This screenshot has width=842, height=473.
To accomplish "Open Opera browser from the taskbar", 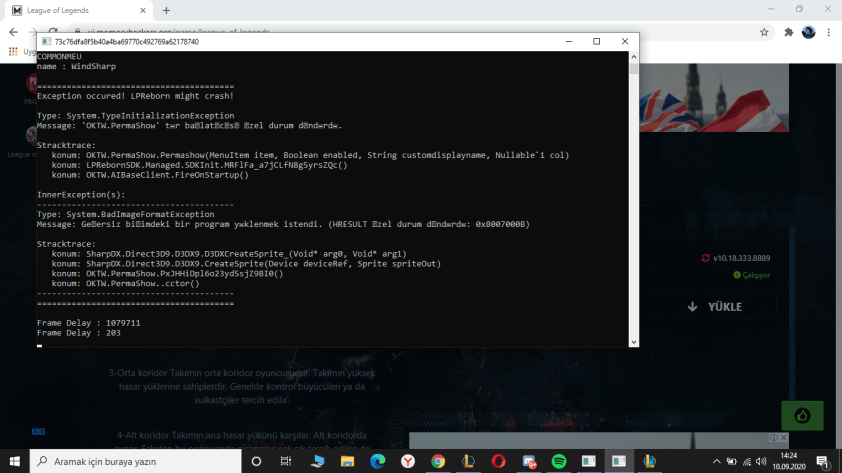I will (x=498, y=461).
